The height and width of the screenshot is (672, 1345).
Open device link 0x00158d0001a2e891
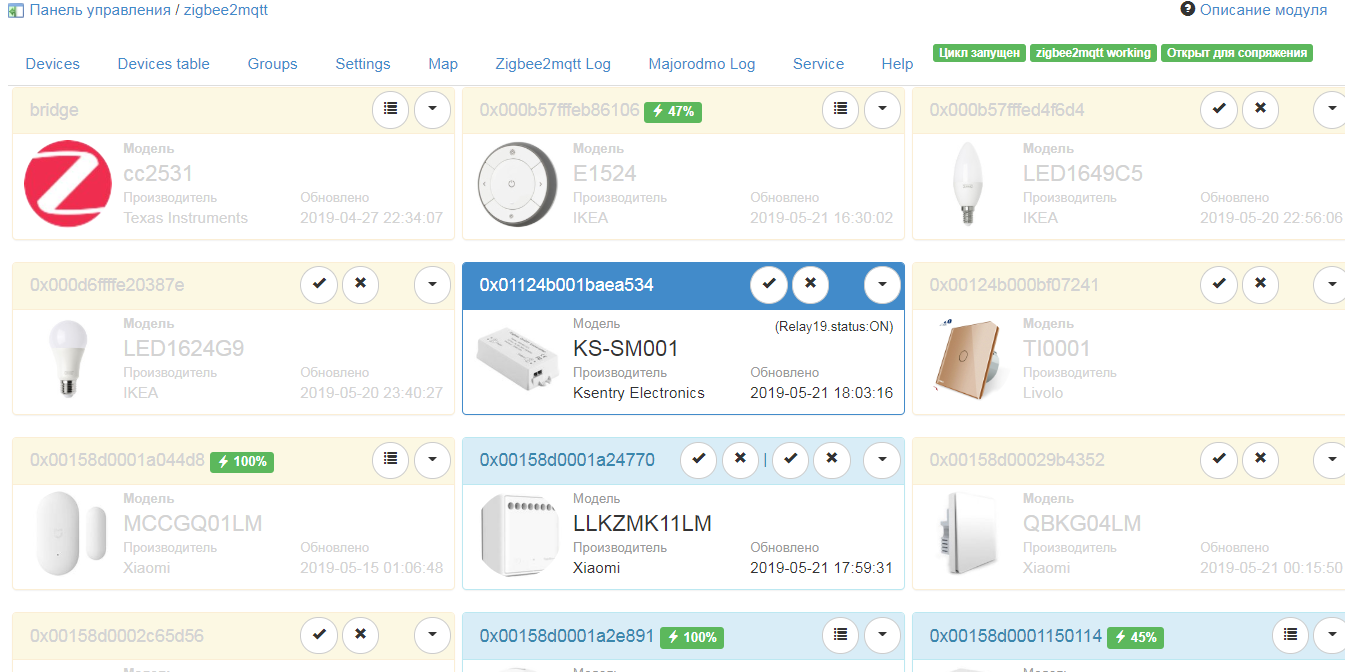(x=567, y=635)
